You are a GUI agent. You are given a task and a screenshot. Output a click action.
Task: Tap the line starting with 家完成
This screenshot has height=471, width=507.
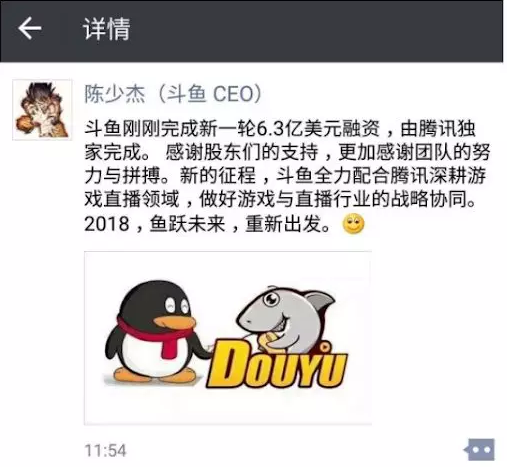click(x=287, y=152)
